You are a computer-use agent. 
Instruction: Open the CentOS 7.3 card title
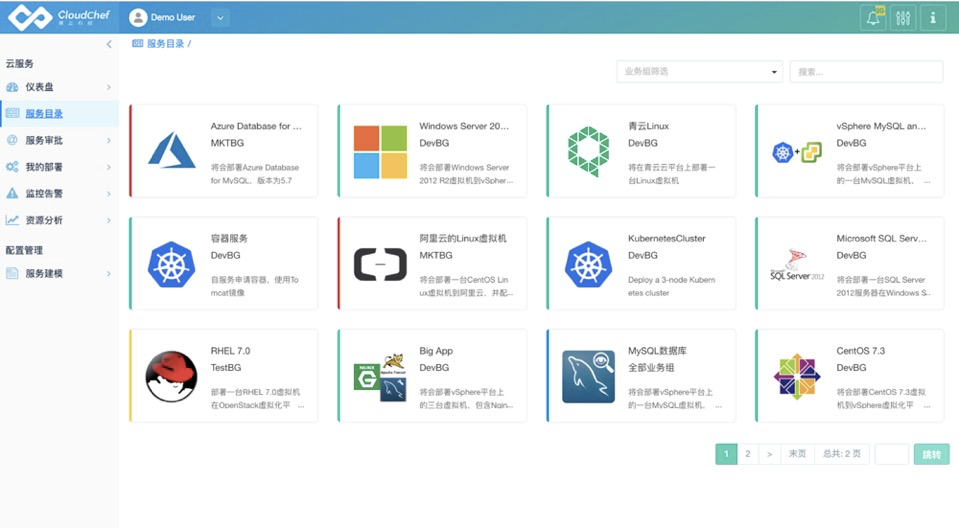point(861,351)
